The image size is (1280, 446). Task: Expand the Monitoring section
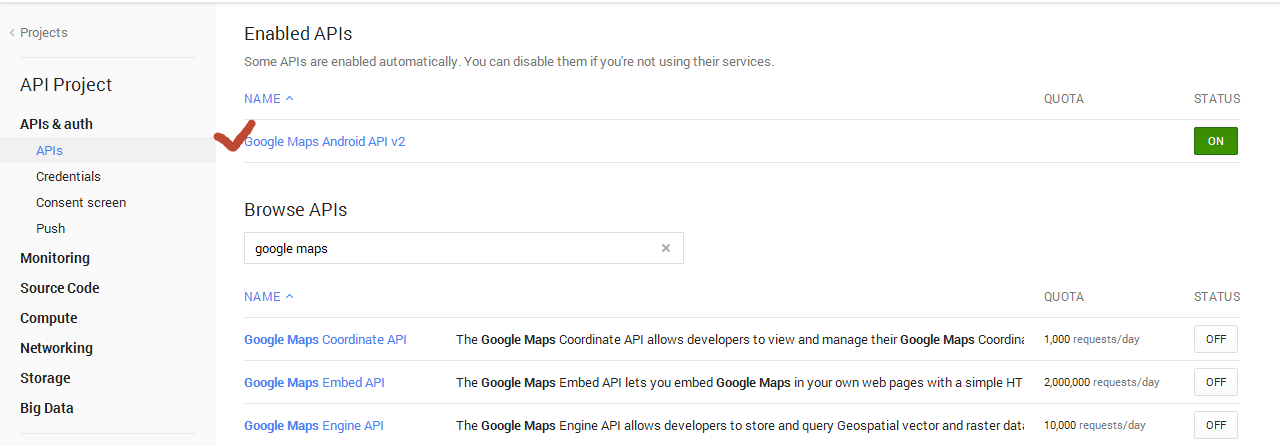(x=55, y=258)
